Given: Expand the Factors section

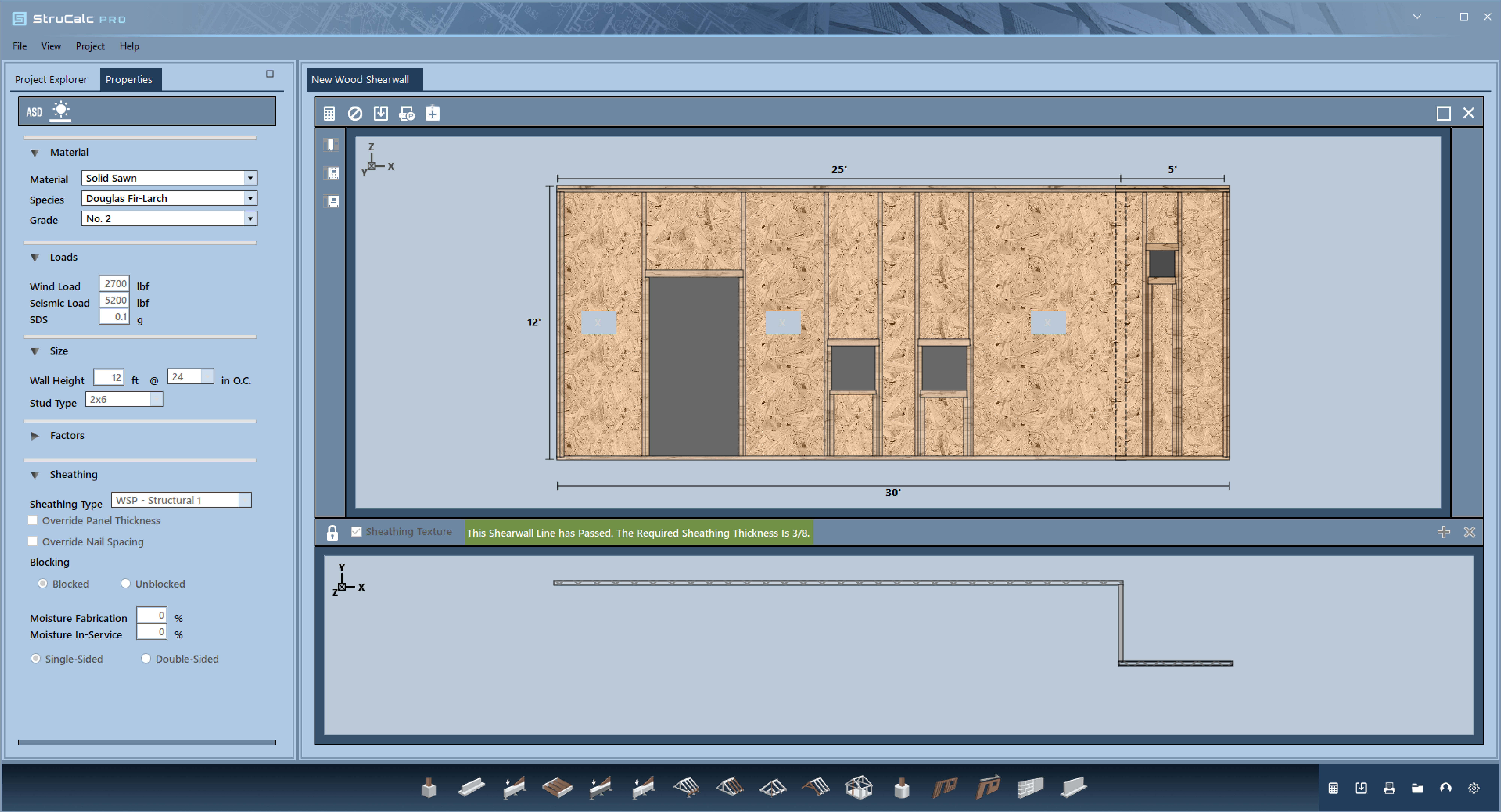Looking at the screenshot, I should pos(35,435).
